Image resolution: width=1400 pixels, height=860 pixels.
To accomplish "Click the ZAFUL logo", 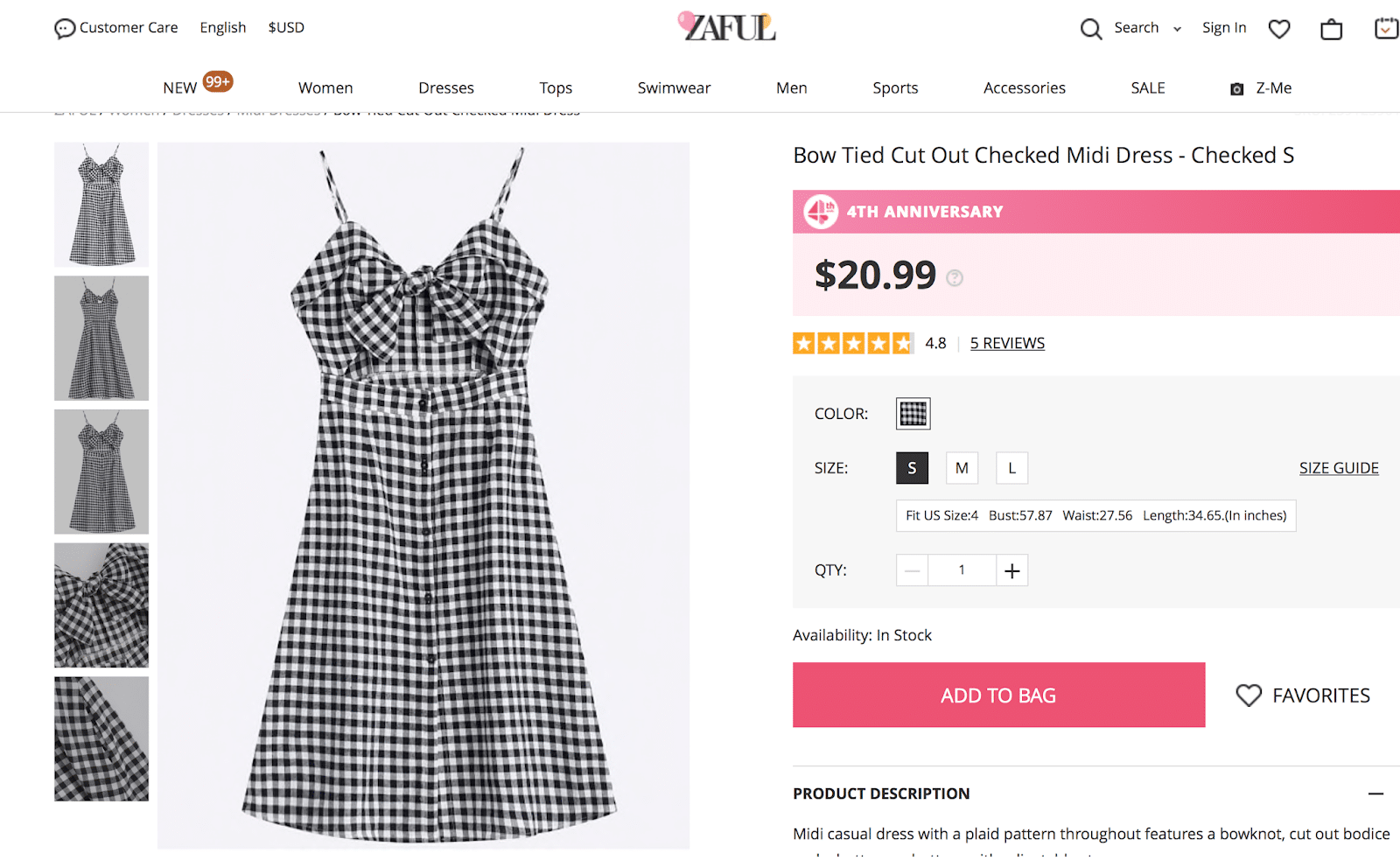I will click(728, 27).
